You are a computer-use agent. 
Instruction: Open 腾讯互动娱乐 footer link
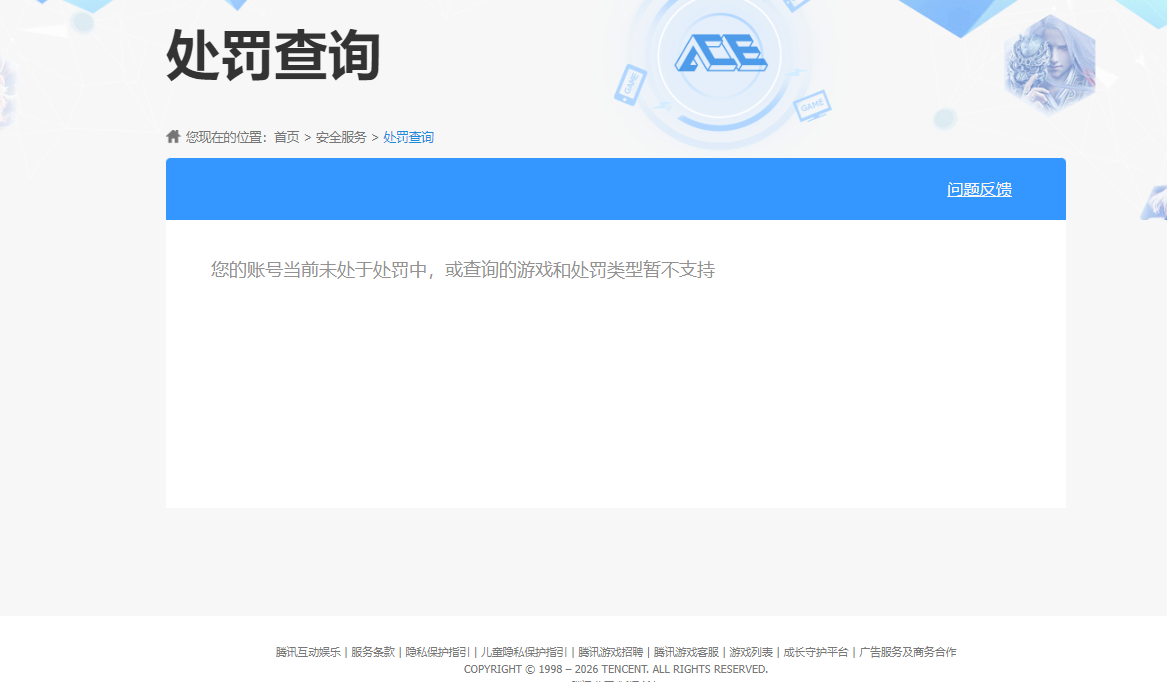[x=308, y=652]
